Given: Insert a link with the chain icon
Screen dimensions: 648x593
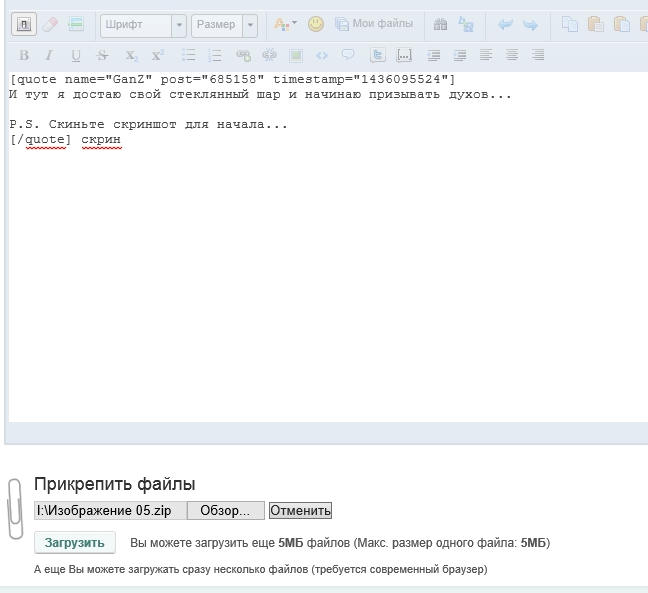Looking at the screenshot, I should [243, 55].
